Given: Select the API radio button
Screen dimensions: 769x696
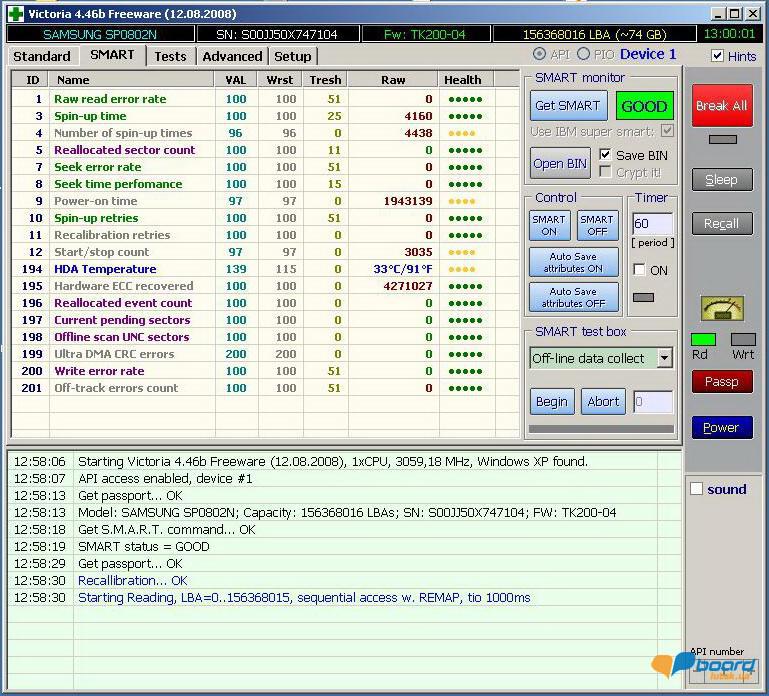Looking at the screenshot, I should tap(540, 54).
